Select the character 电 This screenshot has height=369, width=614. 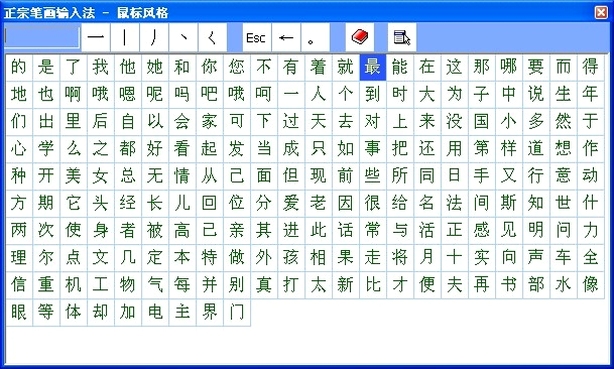tap(155, 312)
